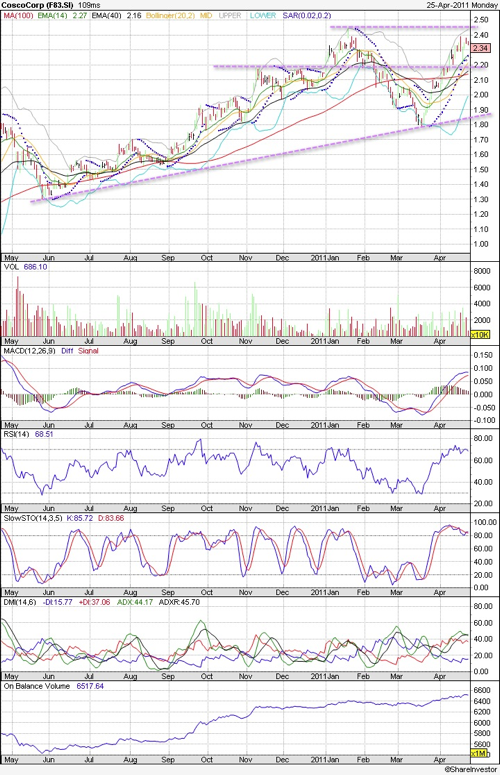Select the RSI(14) panel label
The image size is (500, 775).
pos(16,434)
